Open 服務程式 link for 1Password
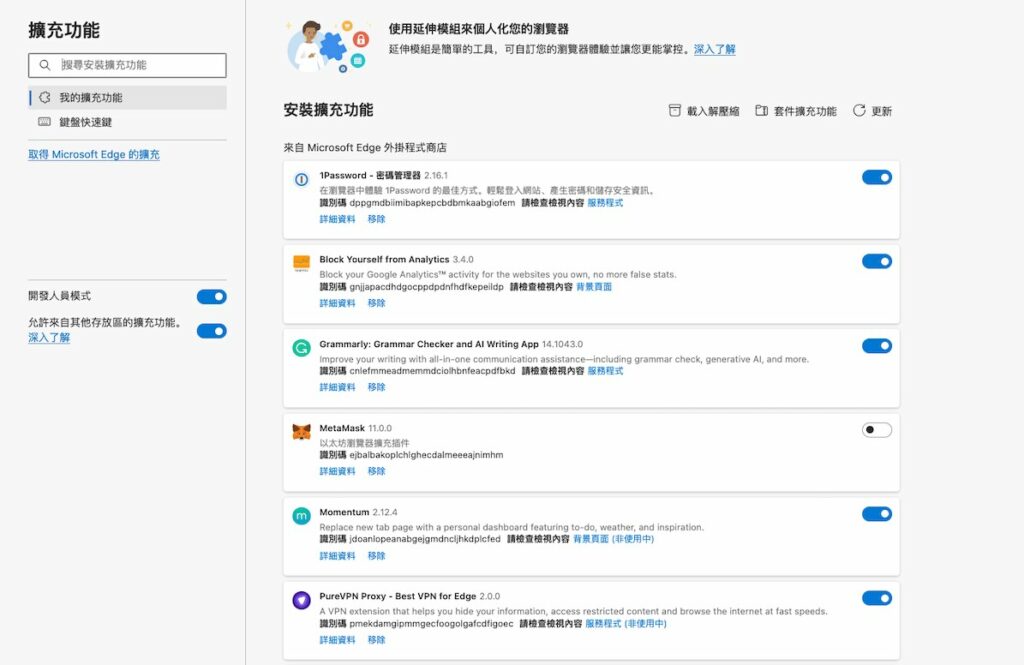 coord(605,203)
